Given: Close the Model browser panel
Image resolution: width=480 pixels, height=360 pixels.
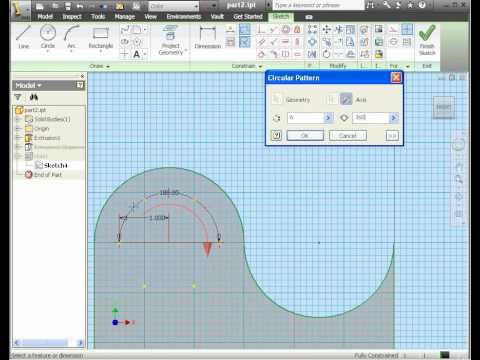Looking at the screenshot, I should coord(82,76).
